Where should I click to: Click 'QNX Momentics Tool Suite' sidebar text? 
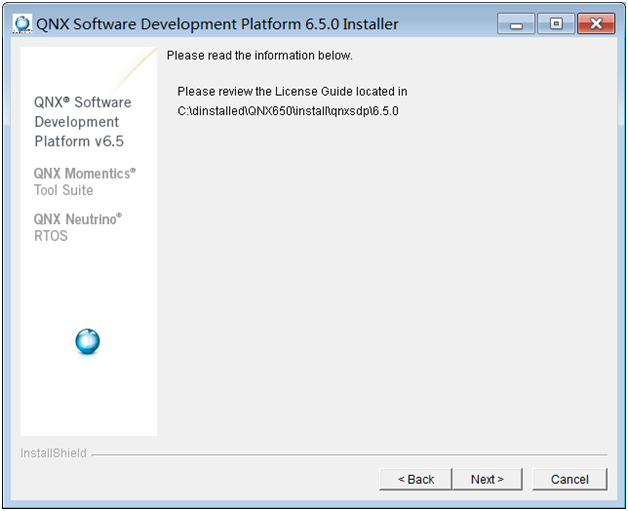point(85,182)
